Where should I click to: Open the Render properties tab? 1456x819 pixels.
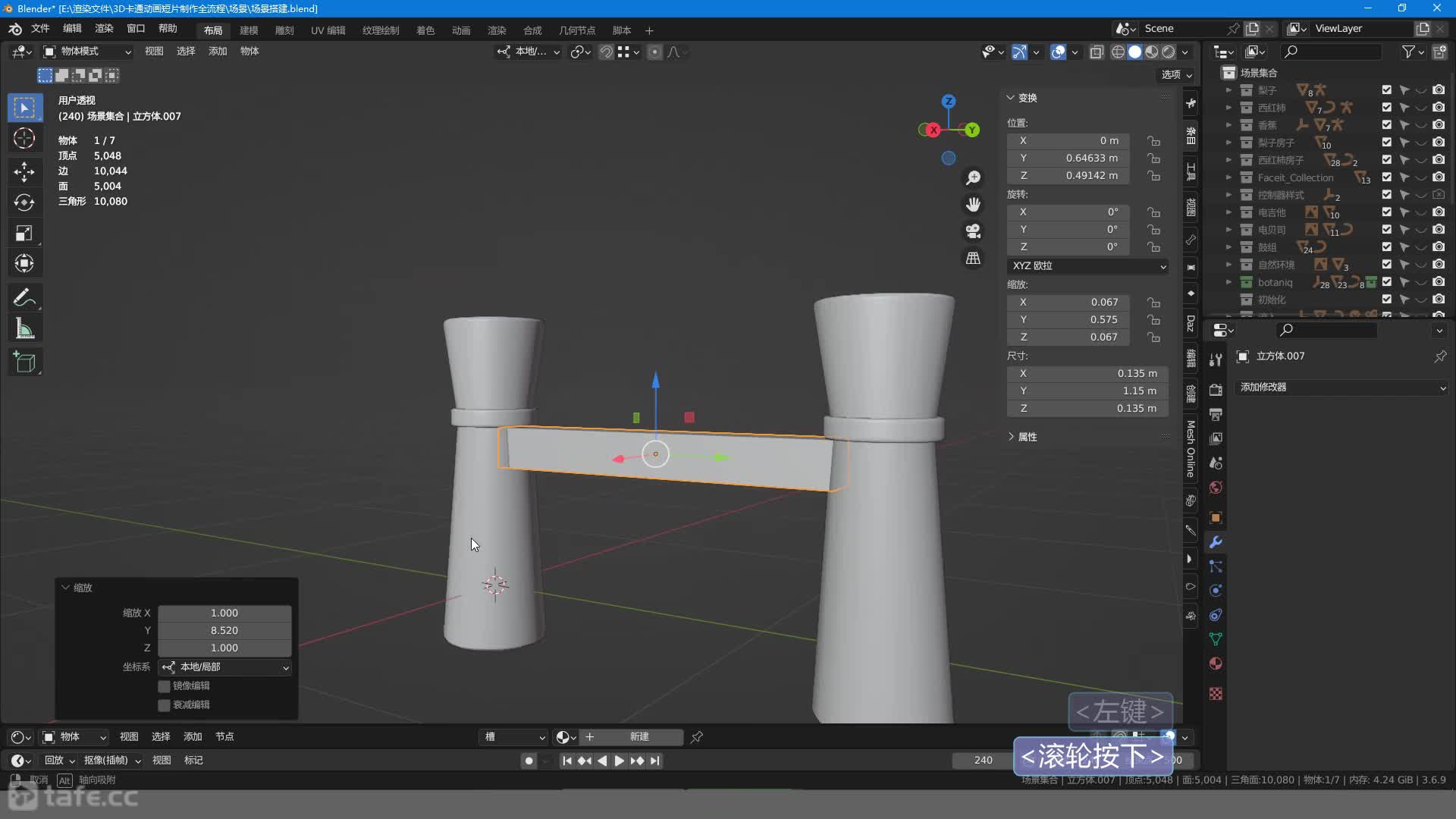pos(1216,390)
